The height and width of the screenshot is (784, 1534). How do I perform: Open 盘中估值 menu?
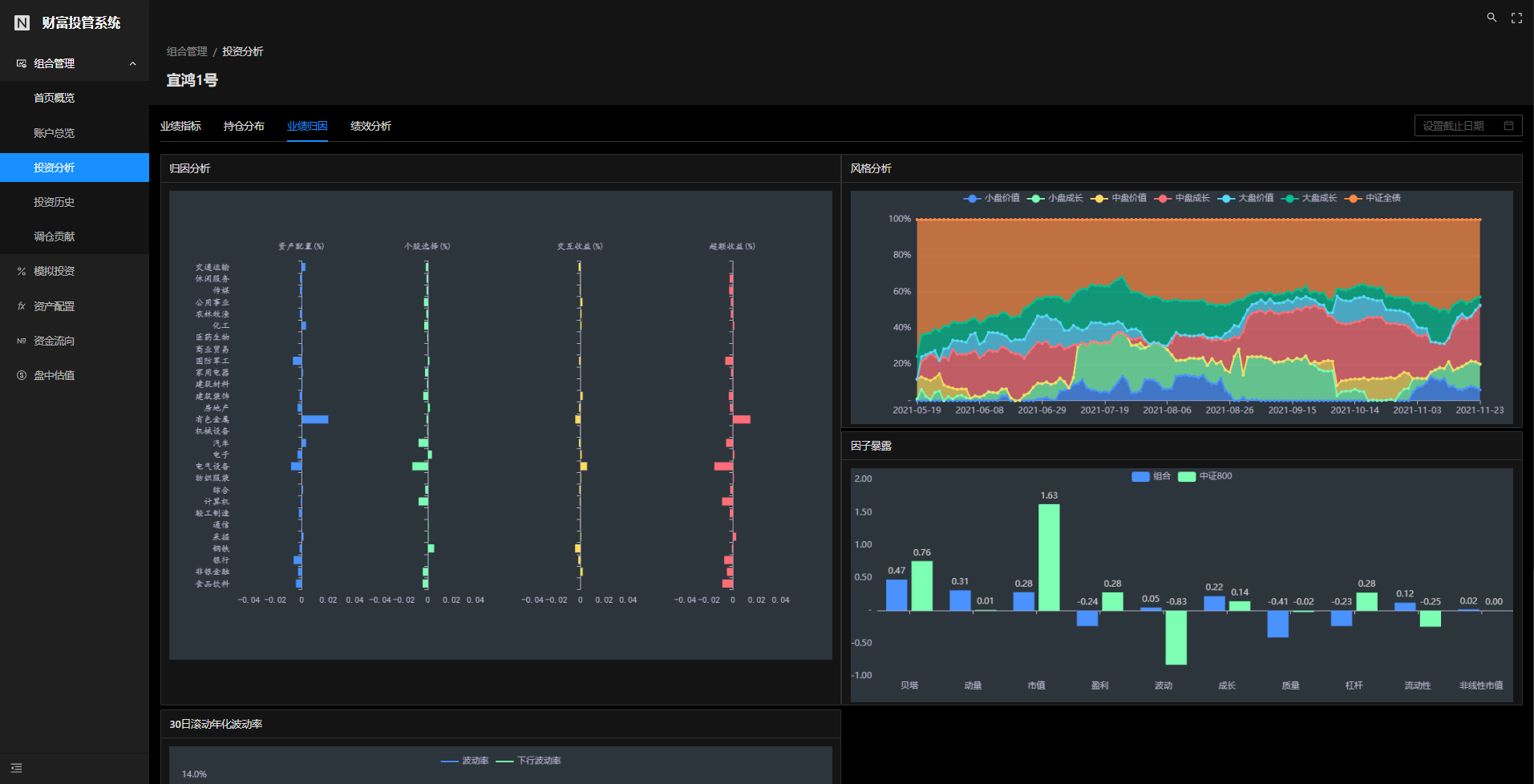point(75,375)
